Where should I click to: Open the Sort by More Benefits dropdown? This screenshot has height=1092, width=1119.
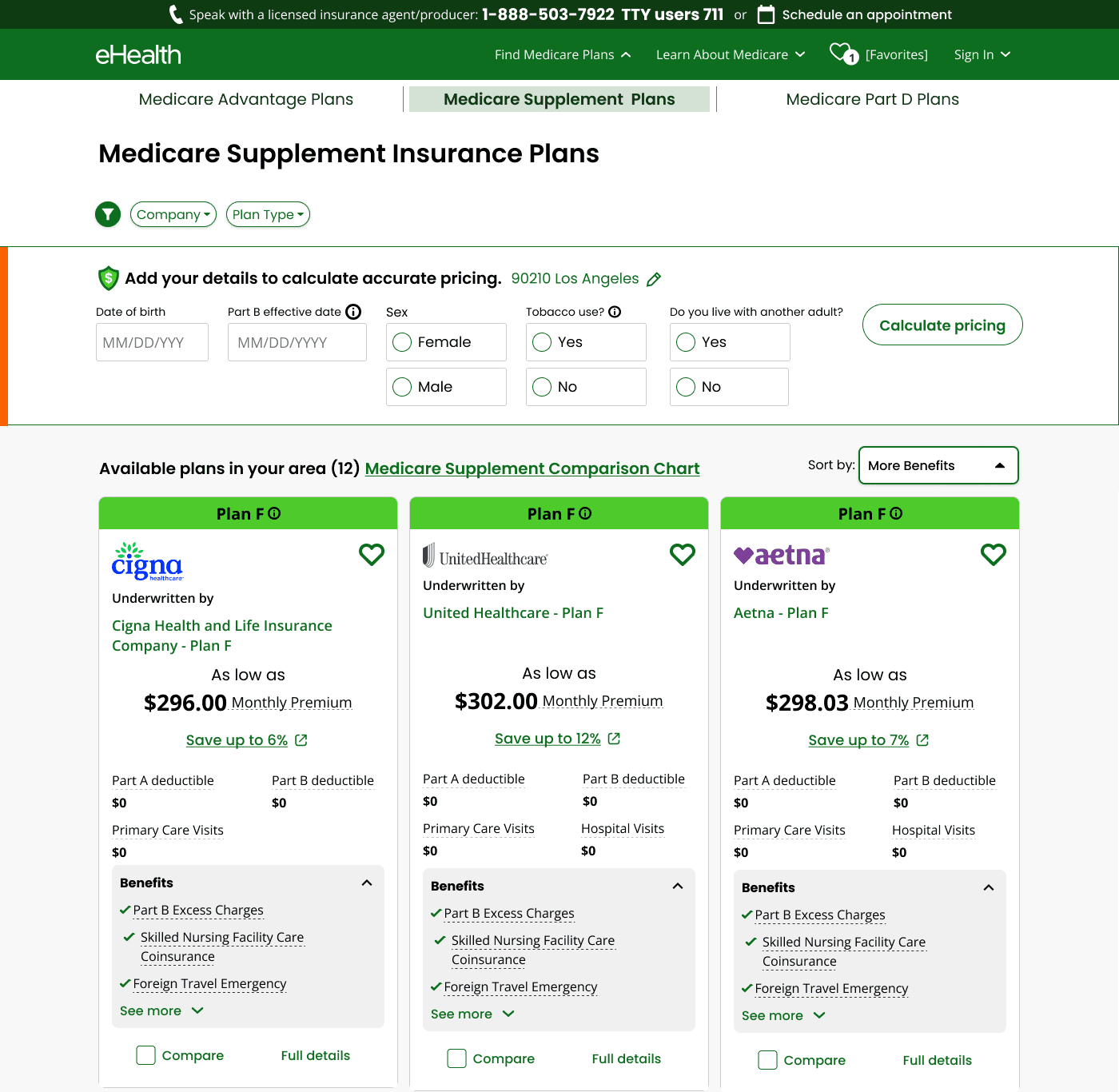(938, 465)
